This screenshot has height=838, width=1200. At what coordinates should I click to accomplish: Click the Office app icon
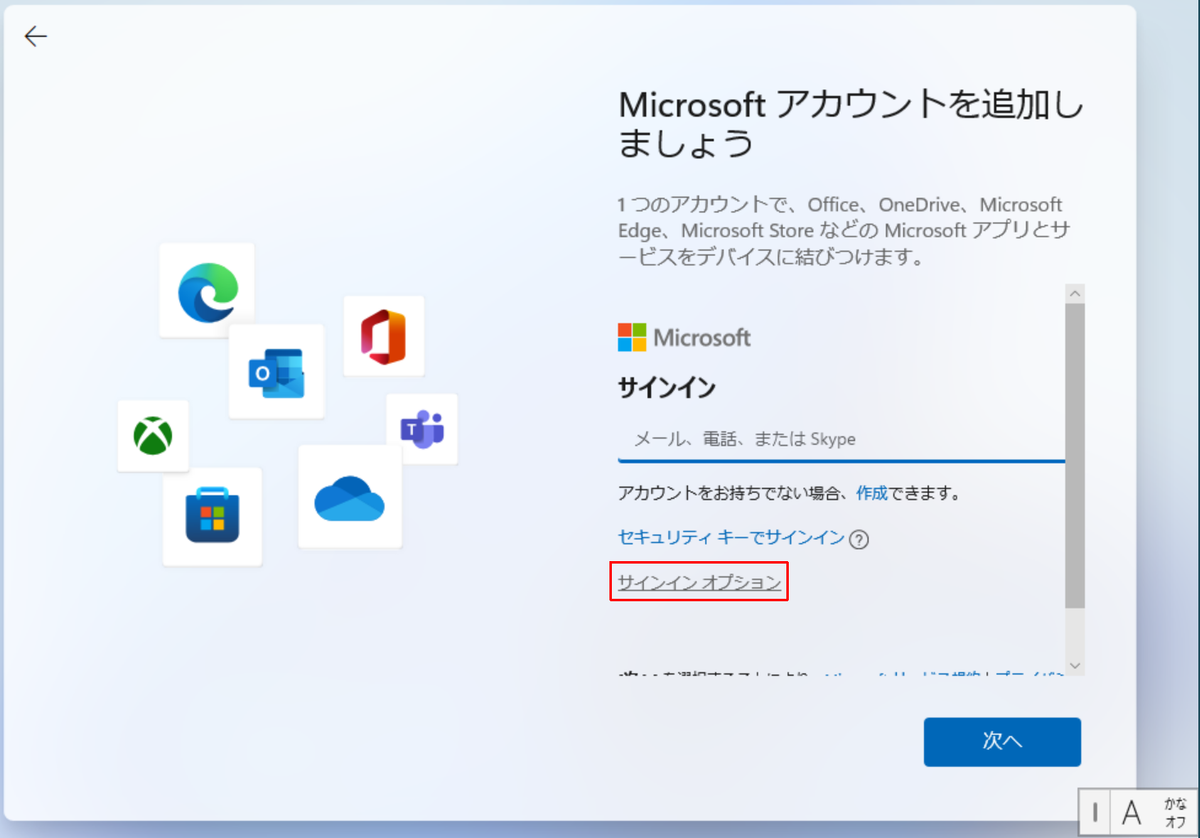384,336
